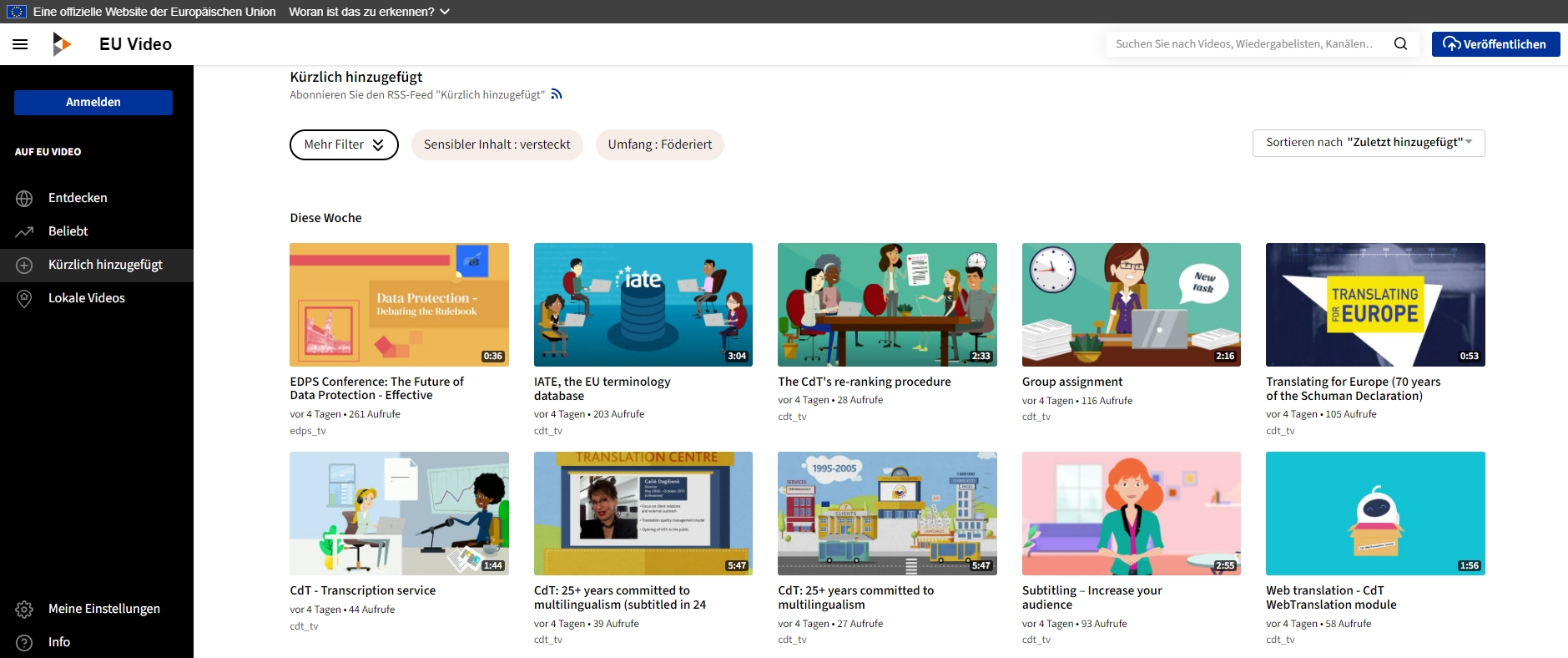Open Meine Einstellungen in the sidebar

click(97, 609)
